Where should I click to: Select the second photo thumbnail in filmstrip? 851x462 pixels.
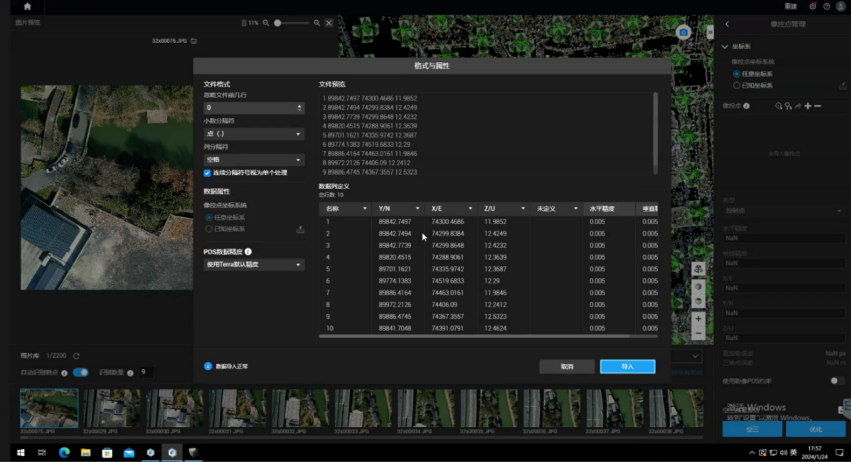[112, 408]
